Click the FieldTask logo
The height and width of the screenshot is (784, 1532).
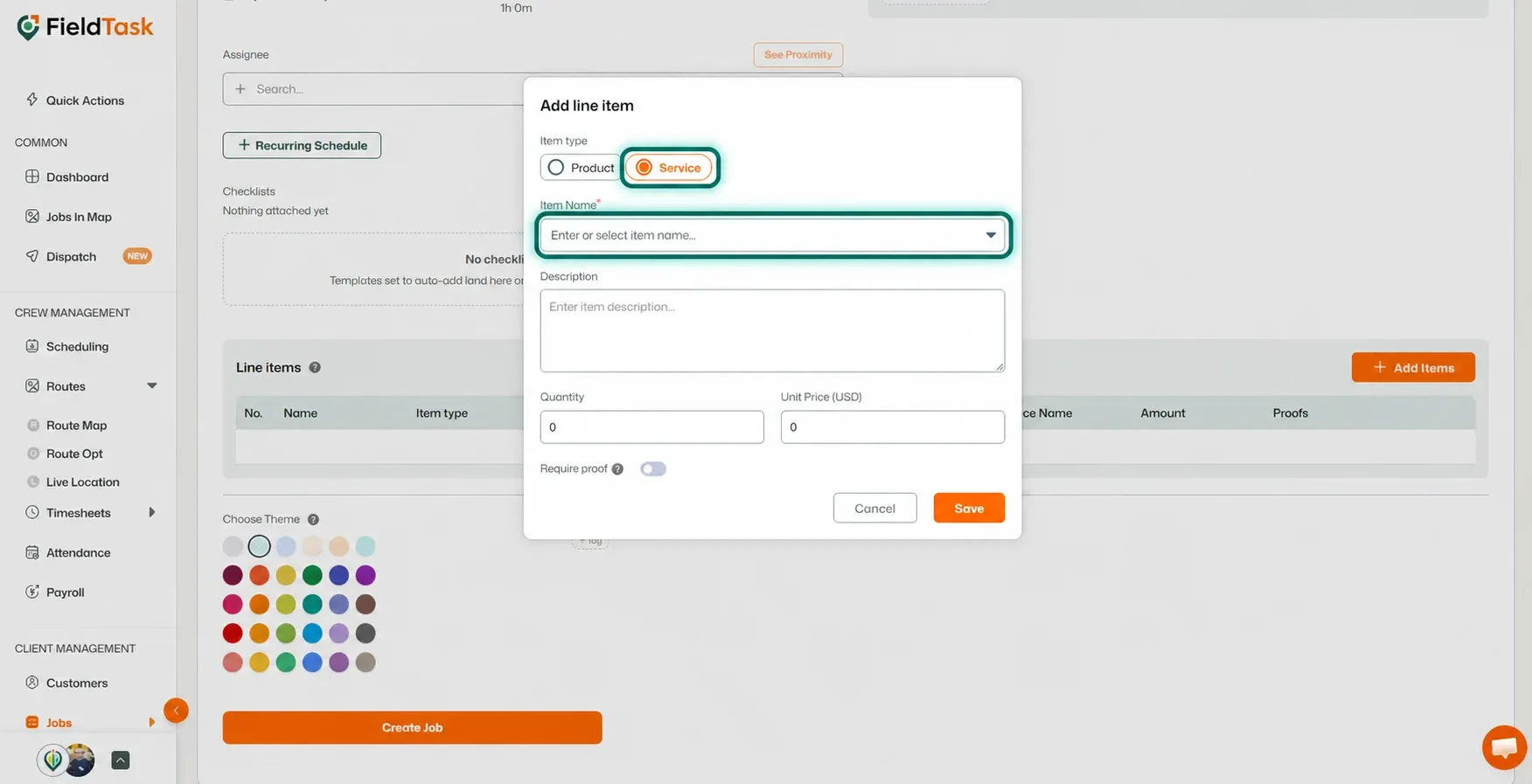tap(85, 27)
